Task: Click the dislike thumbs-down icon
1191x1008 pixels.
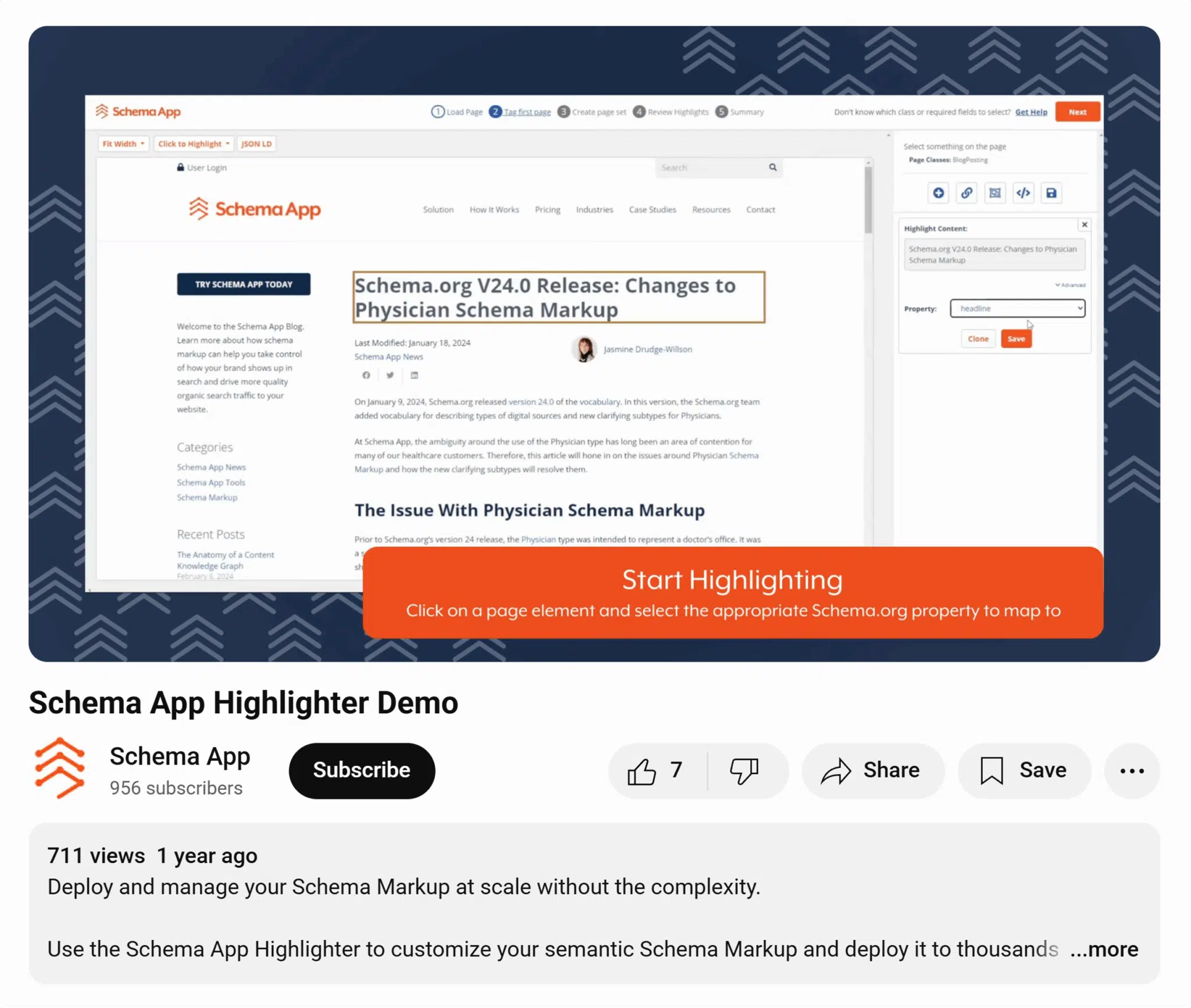Action: coord(744,771)
